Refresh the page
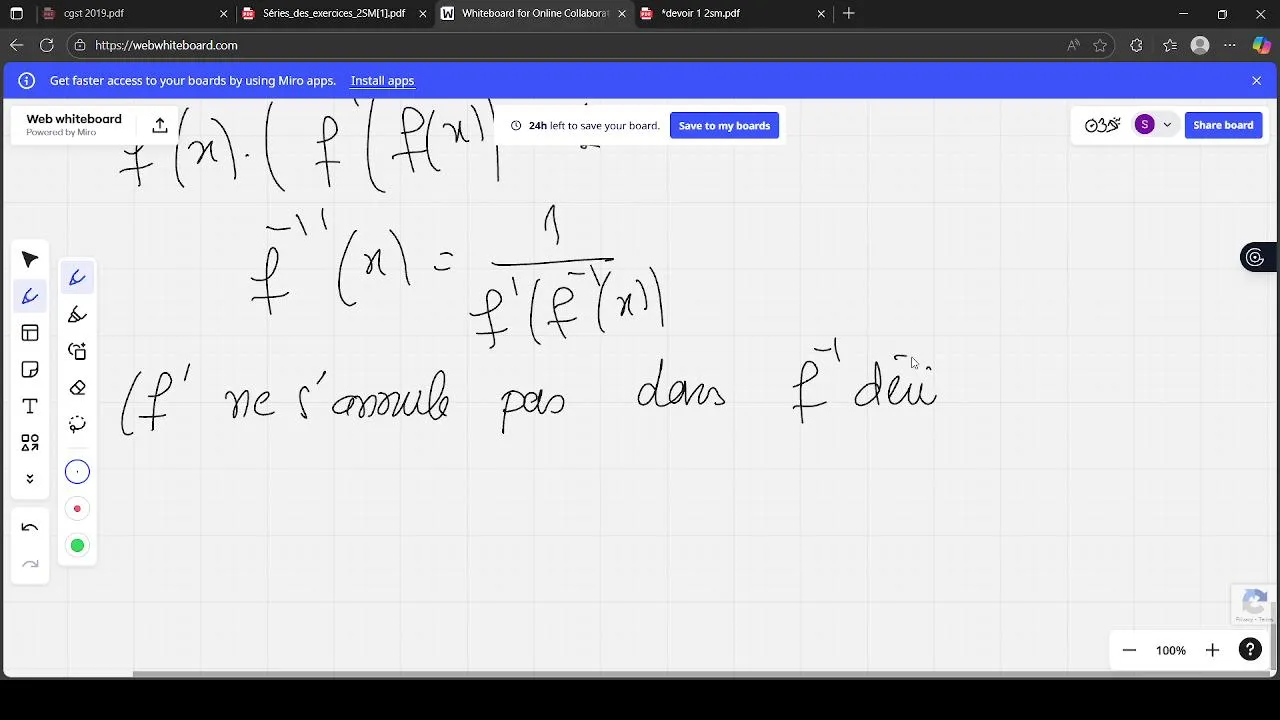Viewport: 1280px width, 720px height. 46,45
